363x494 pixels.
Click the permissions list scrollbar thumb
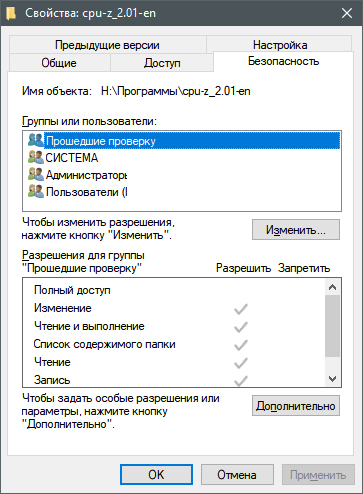[332, 326]
